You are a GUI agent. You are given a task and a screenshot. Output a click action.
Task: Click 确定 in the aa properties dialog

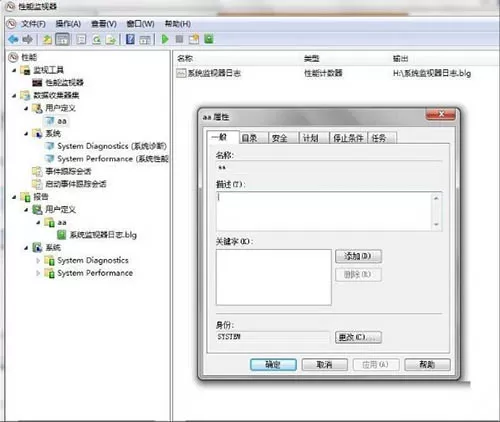pyautogui.click(x=273, y=364)
